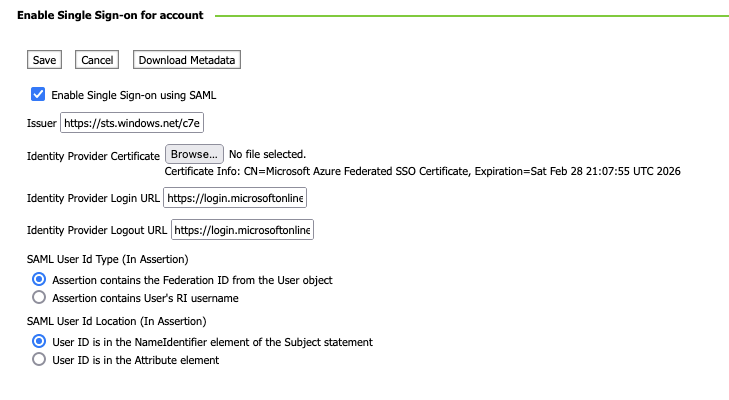The image size is (729, 400).
Task: Click the Save button
Action: point(44,60)
